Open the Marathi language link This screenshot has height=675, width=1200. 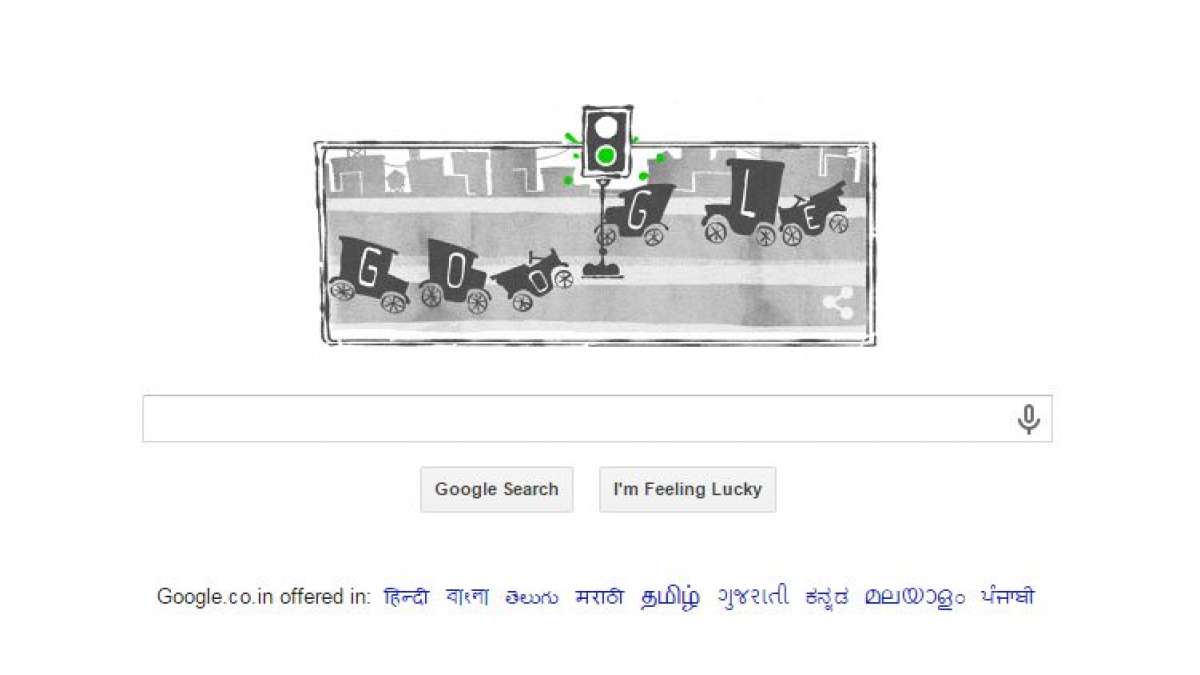[x=599, y=597]
